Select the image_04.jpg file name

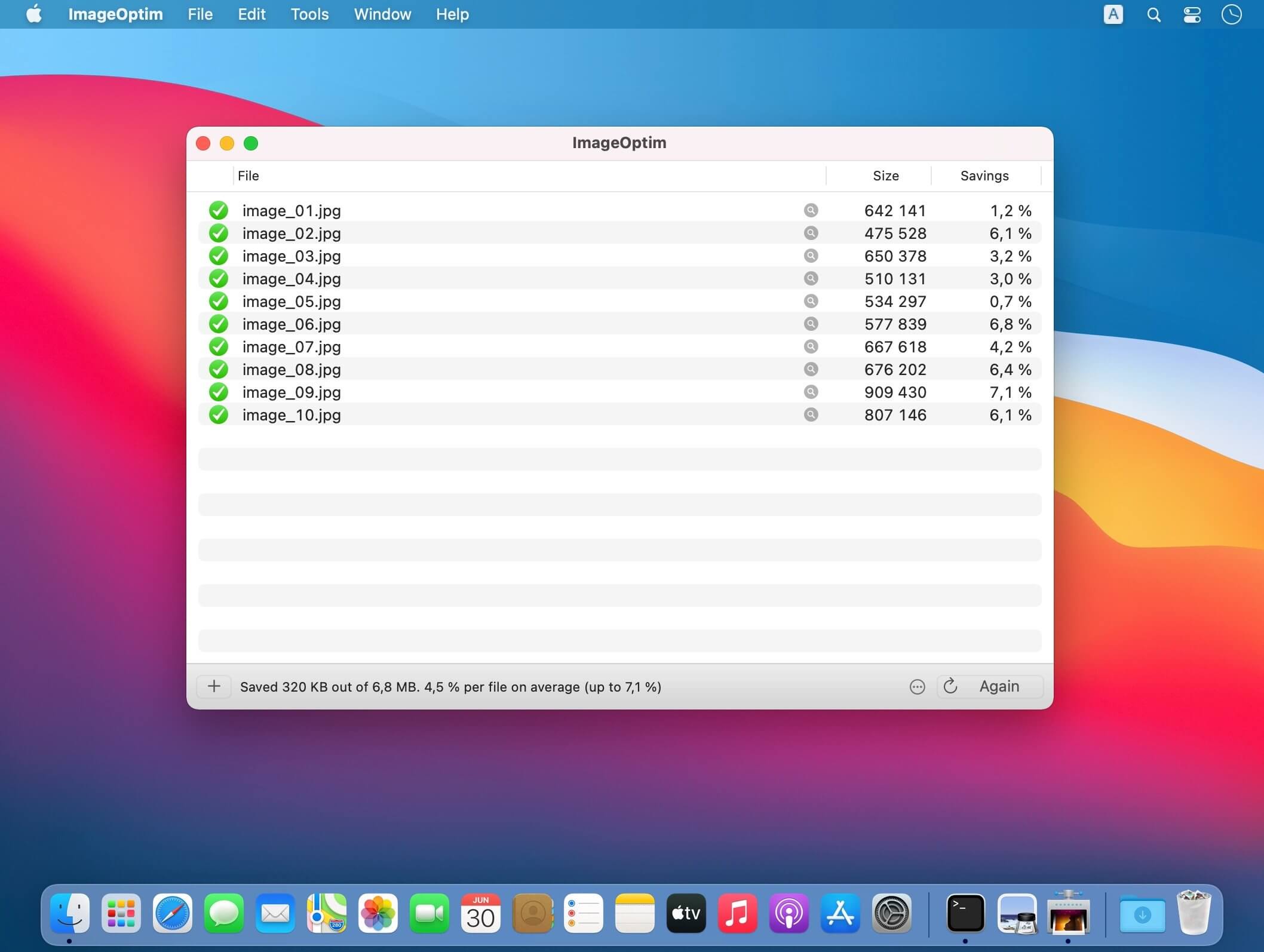(x=292, y=279)
